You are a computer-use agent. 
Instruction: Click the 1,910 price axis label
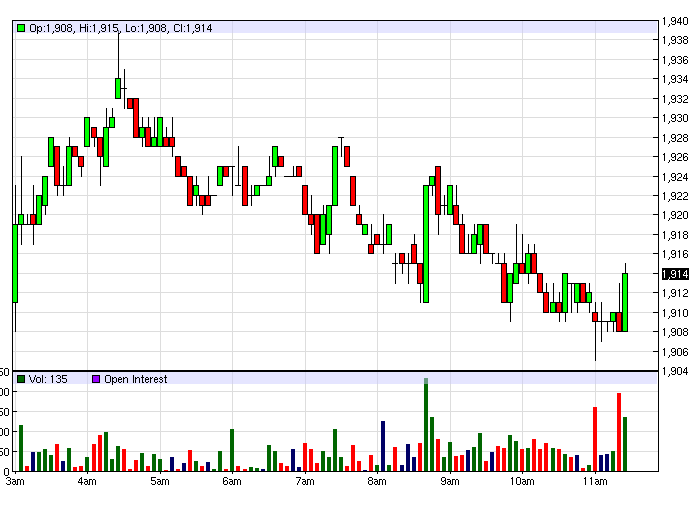pyautogui.click(x=675, y=313)
